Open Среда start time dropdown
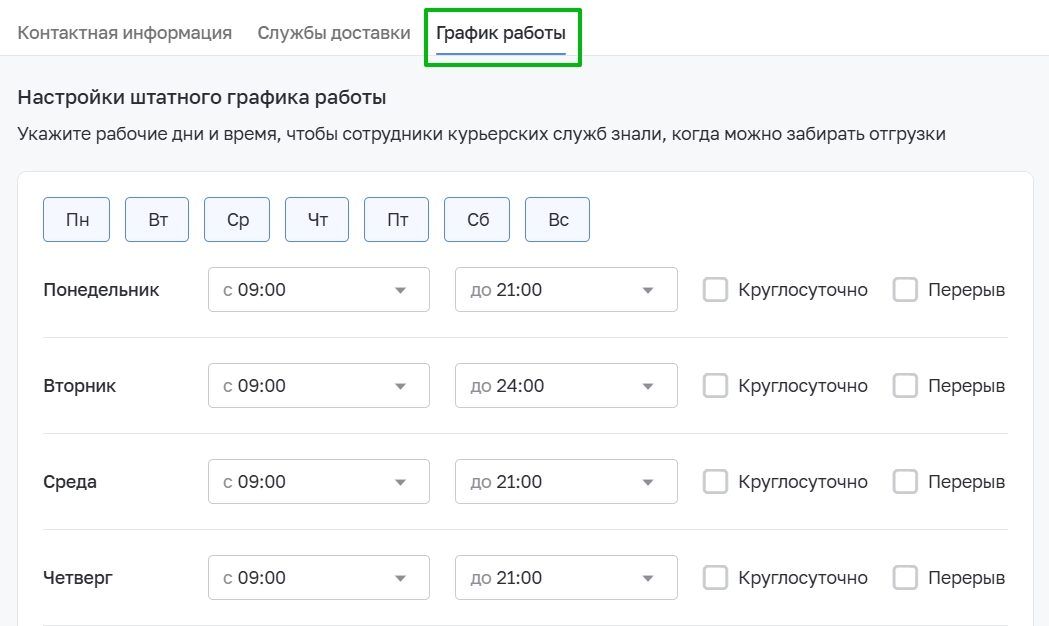The image size is (1049, 626). tap(318, 482)
